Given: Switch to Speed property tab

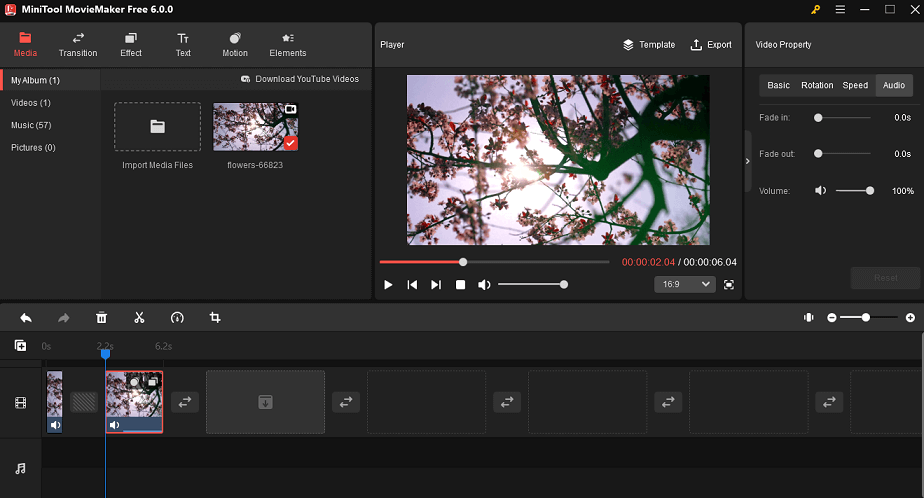Looking at the screenshot, I should (855, 85).
